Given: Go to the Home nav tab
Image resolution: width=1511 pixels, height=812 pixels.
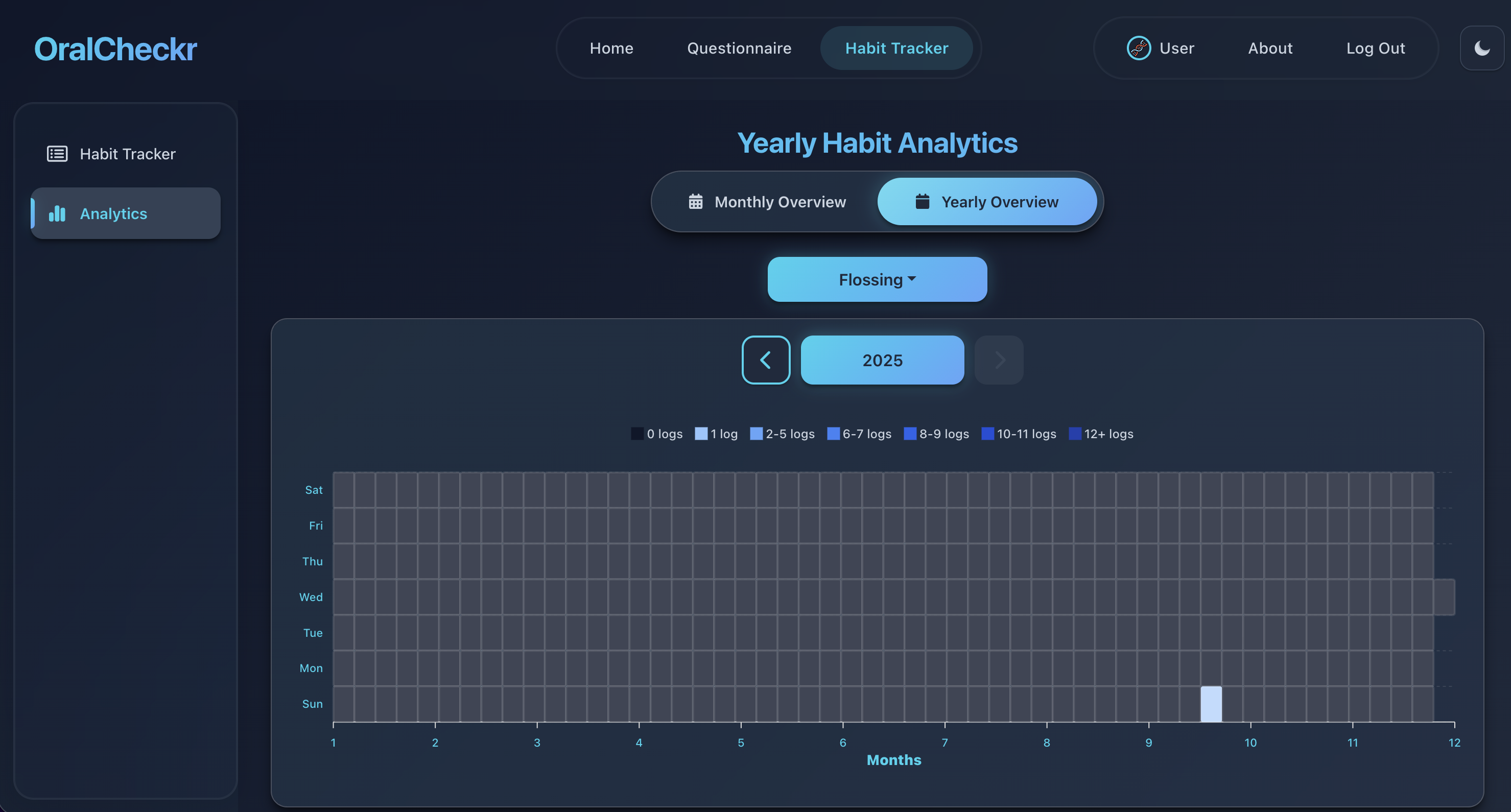Looking at the screenshot, I should coord(611,48).
